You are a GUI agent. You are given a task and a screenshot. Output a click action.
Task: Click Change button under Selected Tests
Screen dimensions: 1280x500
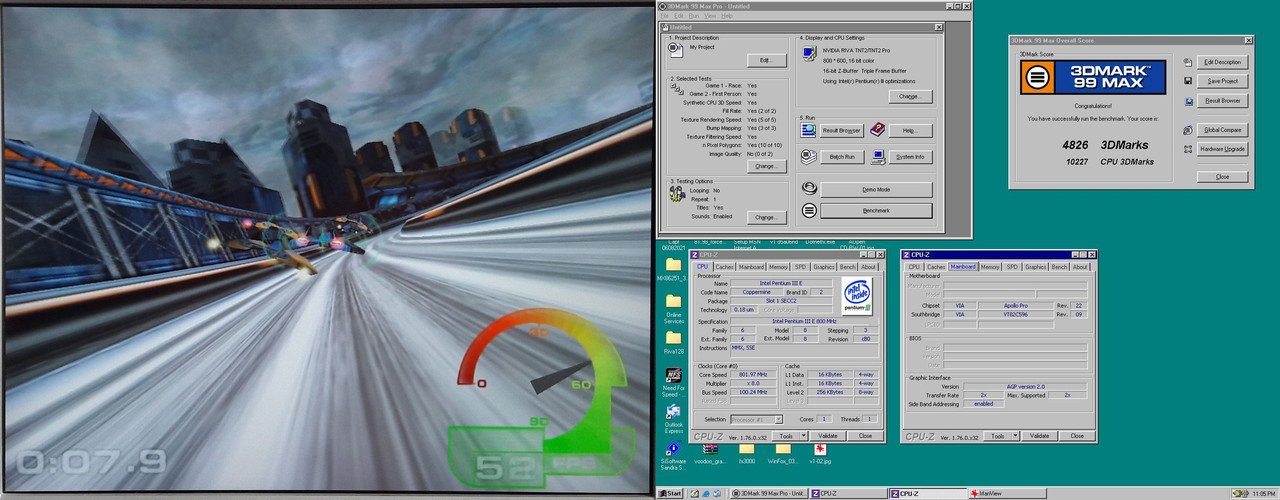click(766, 166)
